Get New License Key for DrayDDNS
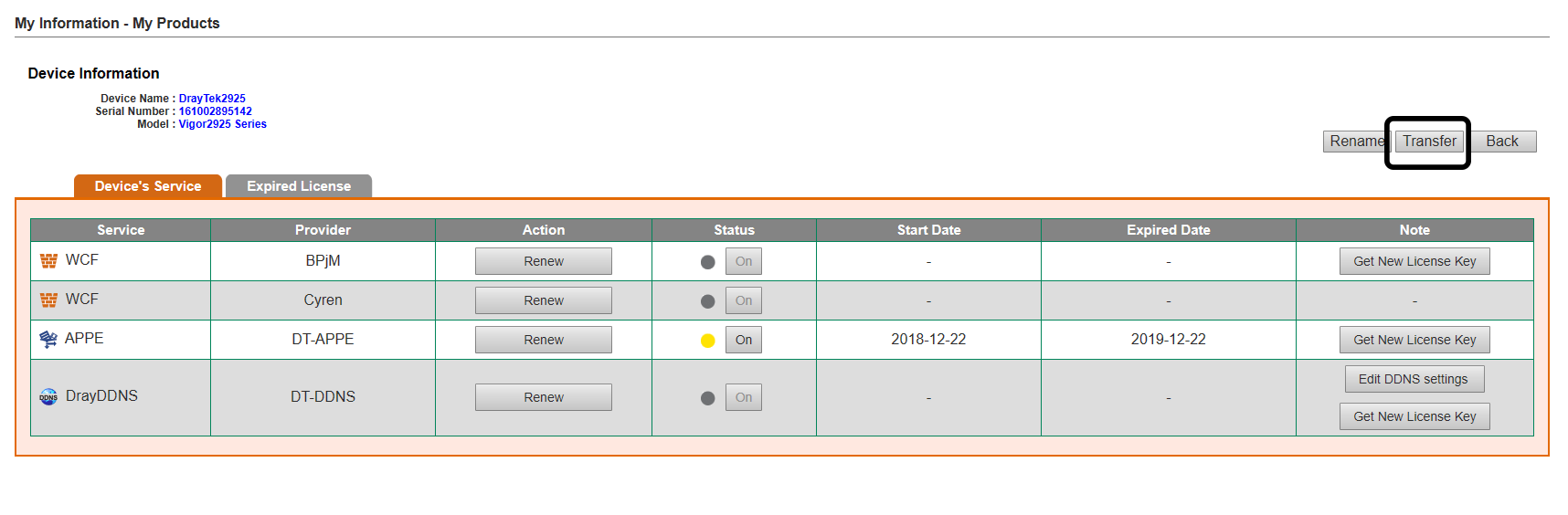The width and height of the screenshot is (1568, 515). click(1414, 416)
